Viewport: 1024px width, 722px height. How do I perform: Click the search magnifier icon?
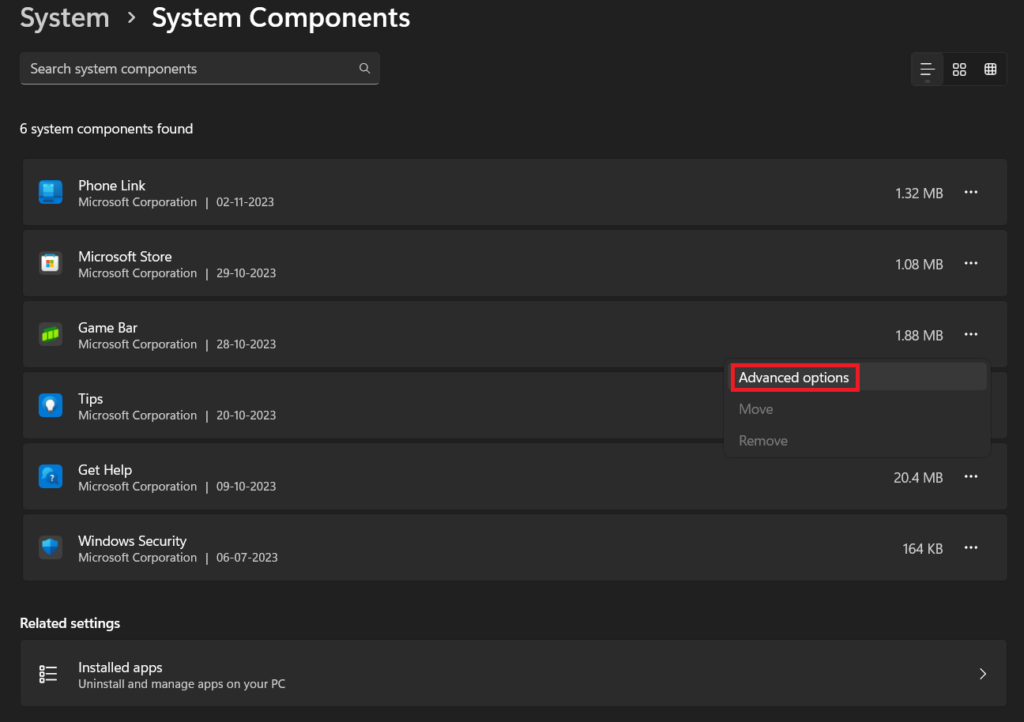(x=364, y=69)
